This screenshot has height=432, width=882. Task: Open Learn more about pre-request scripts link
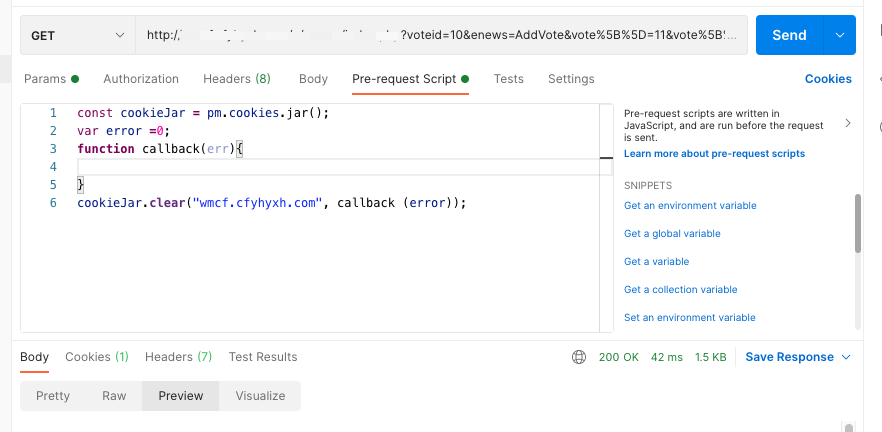coord(714,154)
